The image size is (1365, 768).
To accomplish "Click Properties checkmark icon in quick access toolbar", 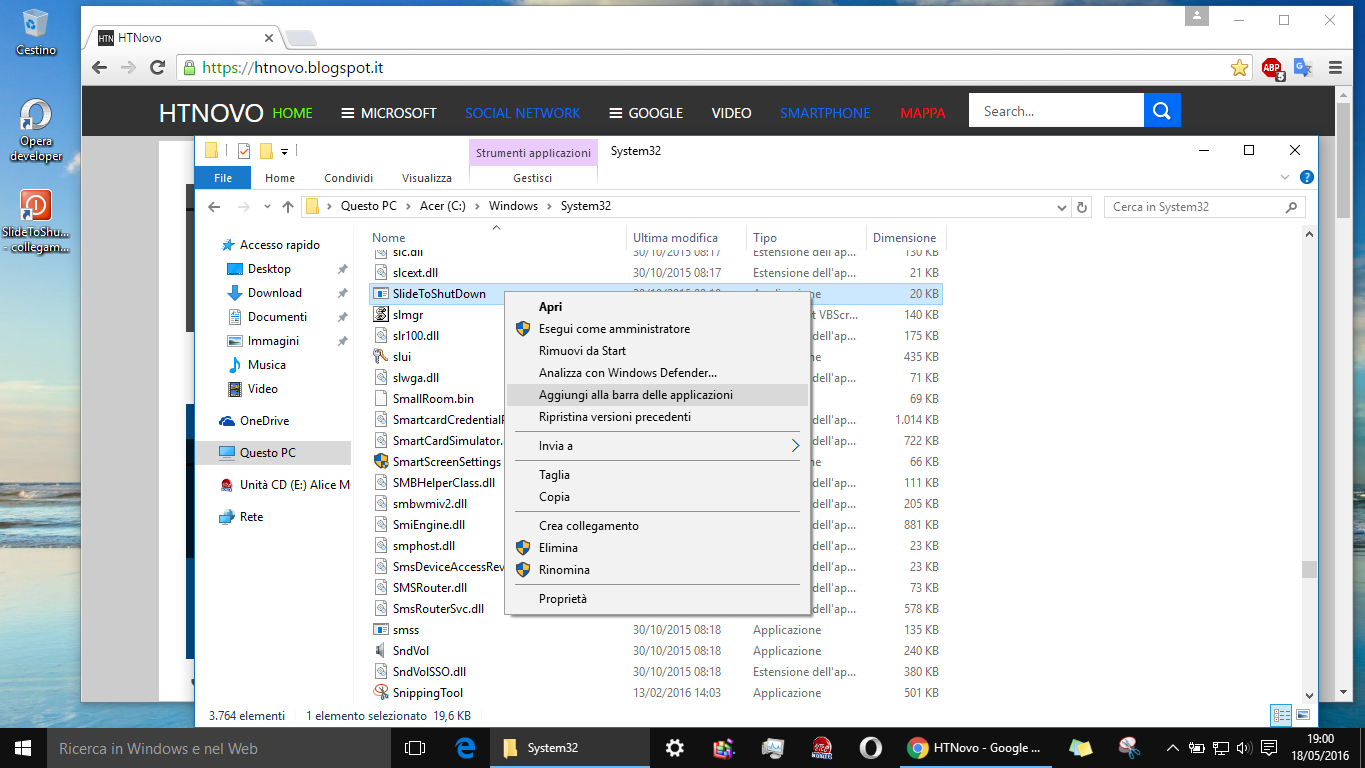I will pos(244,151).
